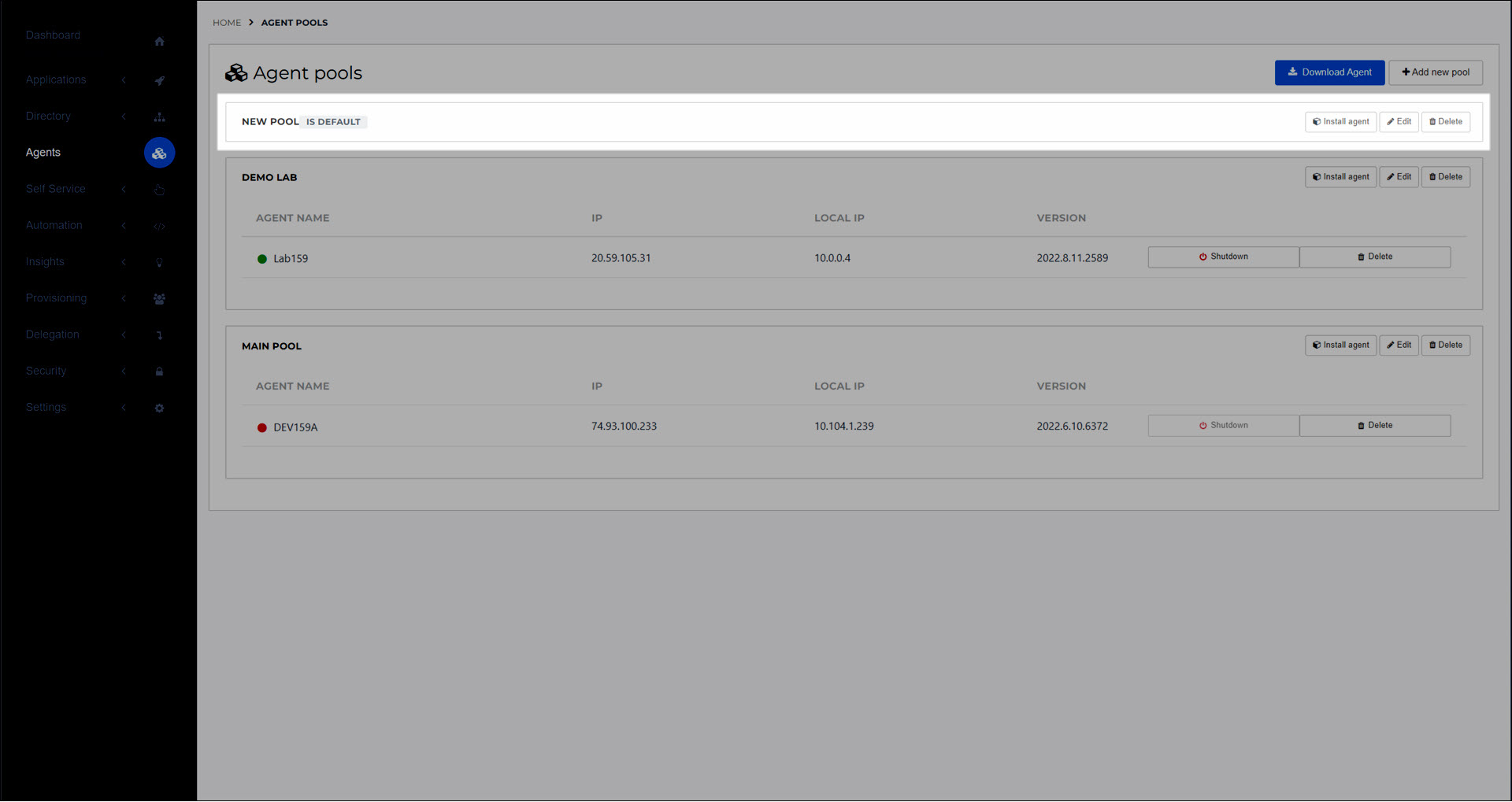Click the Automation code icon
This screenshot has width=1512, height=802.
click(x=159, y=226)
